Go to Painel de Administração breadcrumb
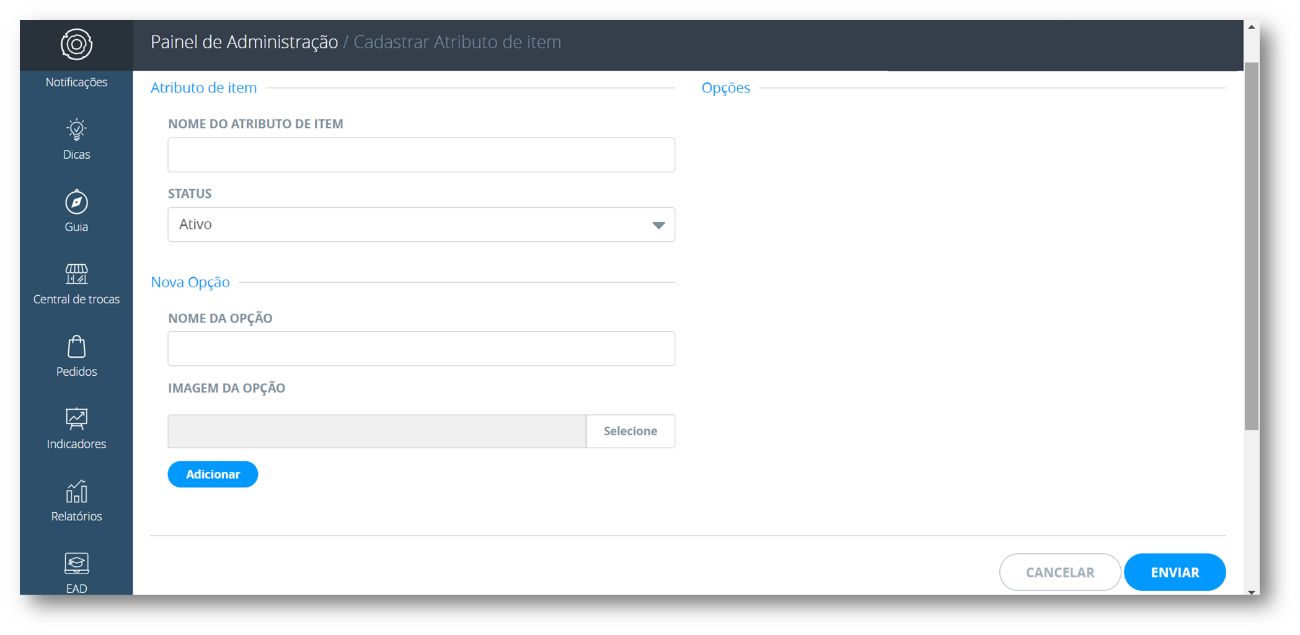The image size is (1300, 635). coord(244,42)
